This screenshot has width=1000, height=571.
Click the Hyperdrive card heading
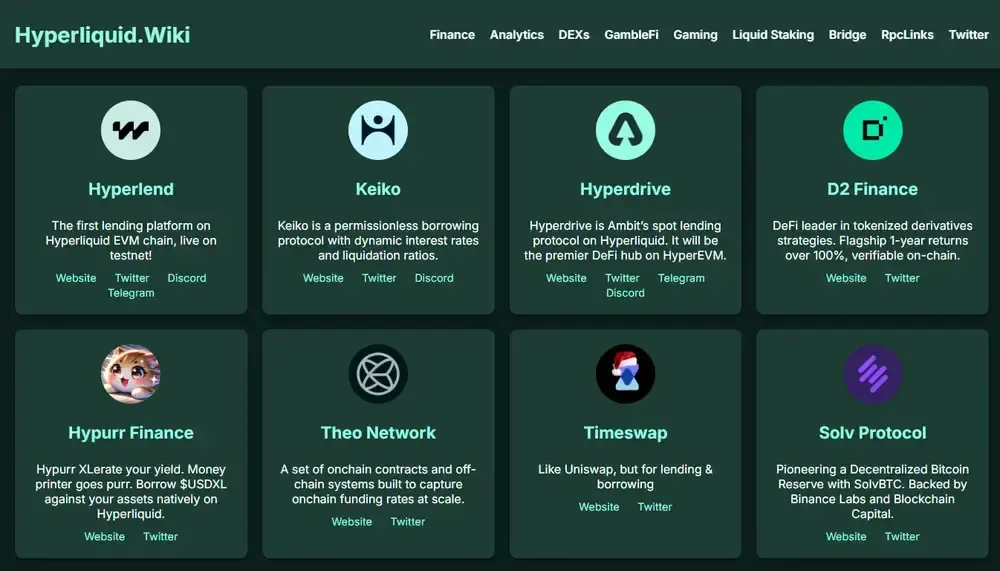pyautogui.click(x=625, y=189)
